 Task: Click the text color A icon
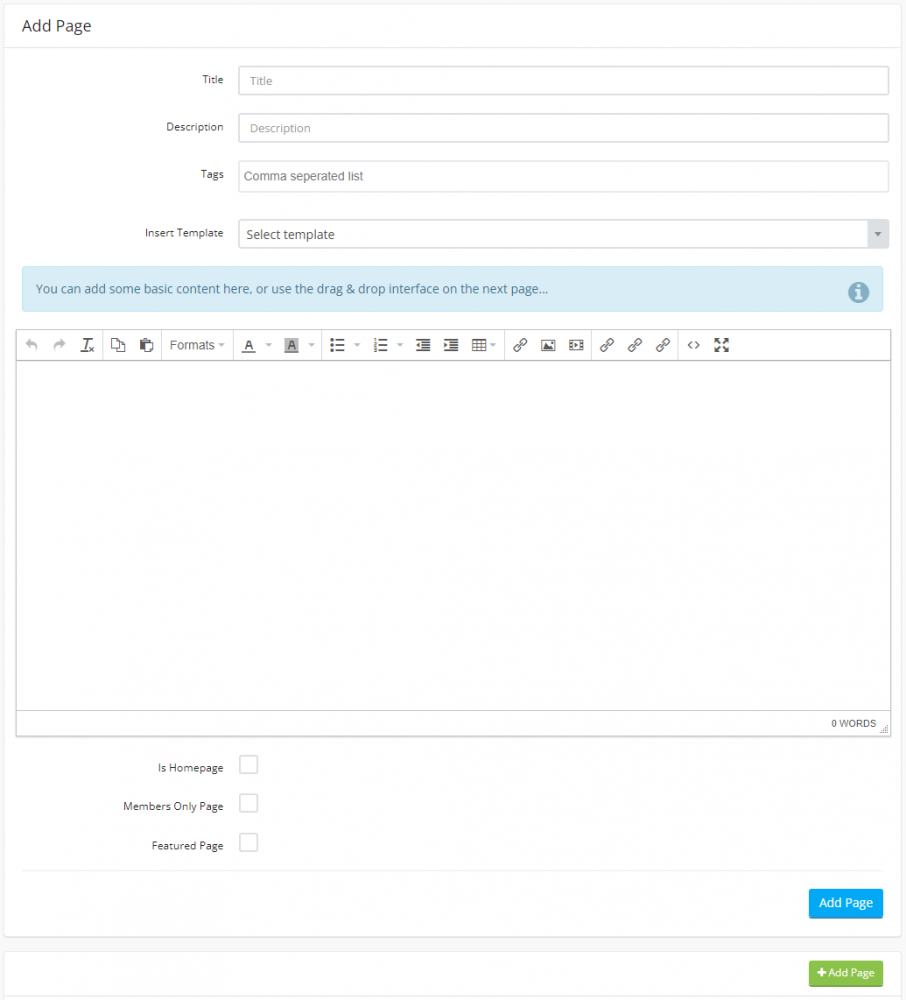pyautogui.click(x=249, y=345)
